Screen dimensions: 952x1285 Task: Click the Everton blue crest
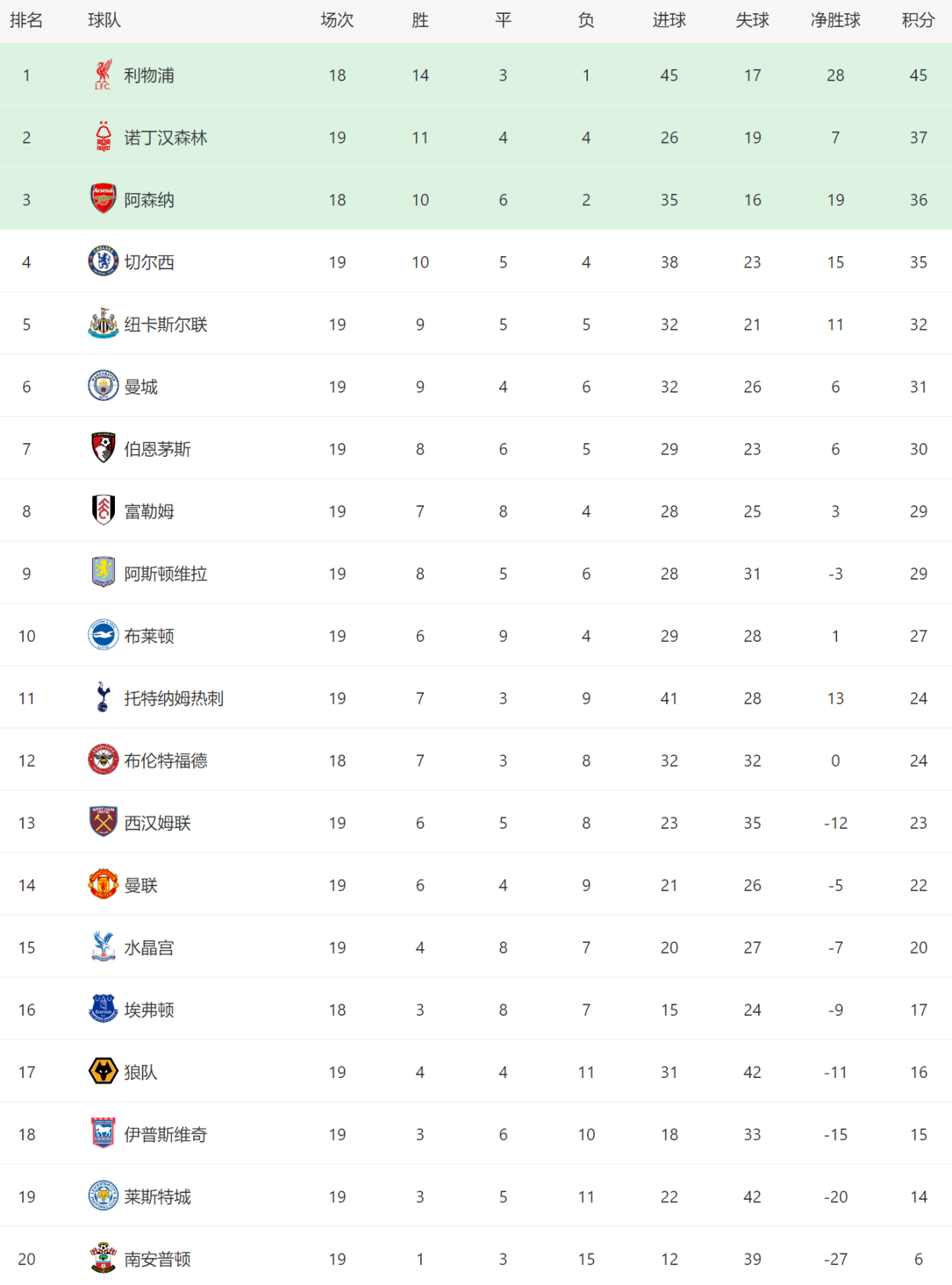103,1010
